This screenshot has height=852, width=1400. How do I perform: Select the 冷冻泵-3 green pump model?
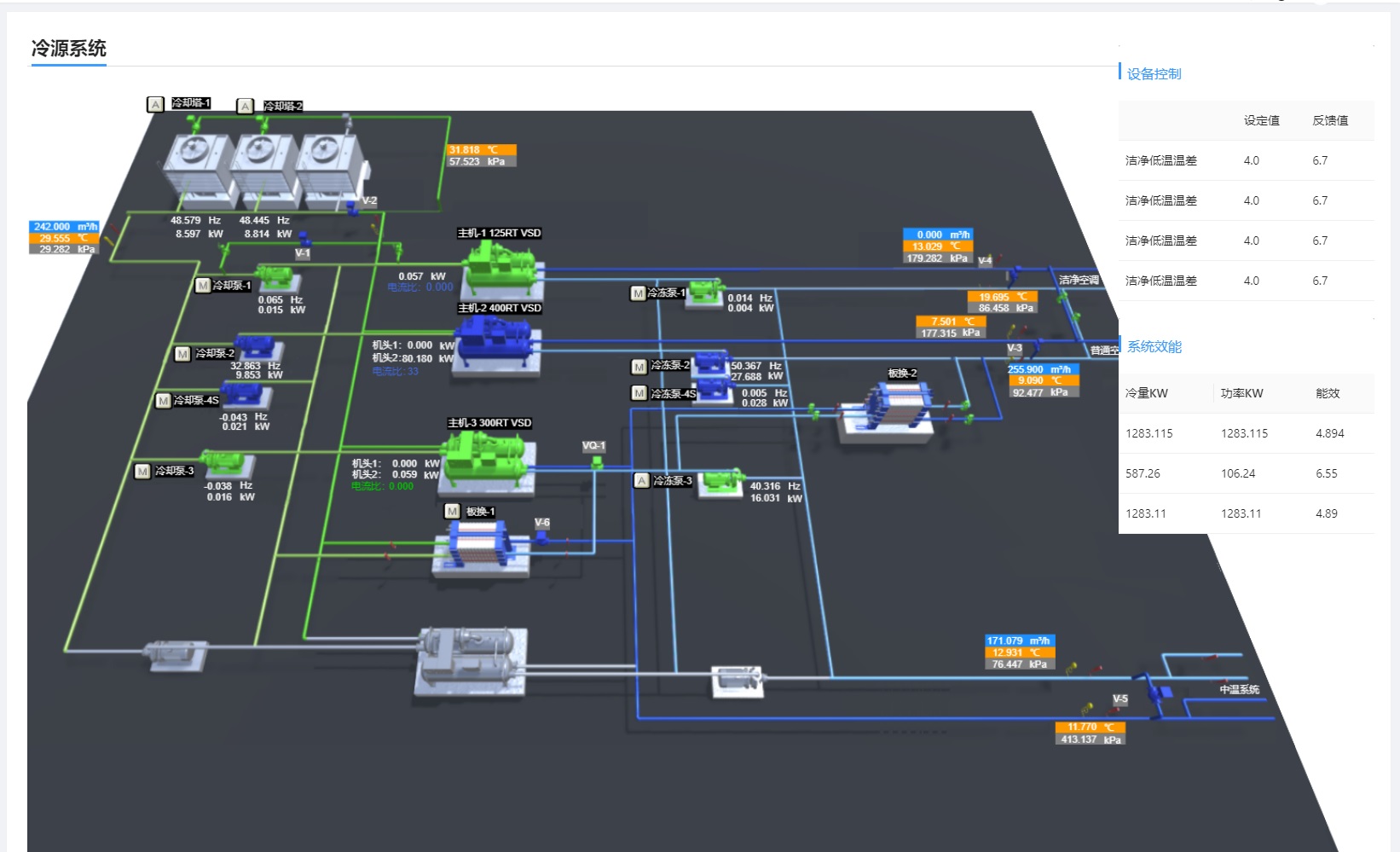tap(720, 480)
